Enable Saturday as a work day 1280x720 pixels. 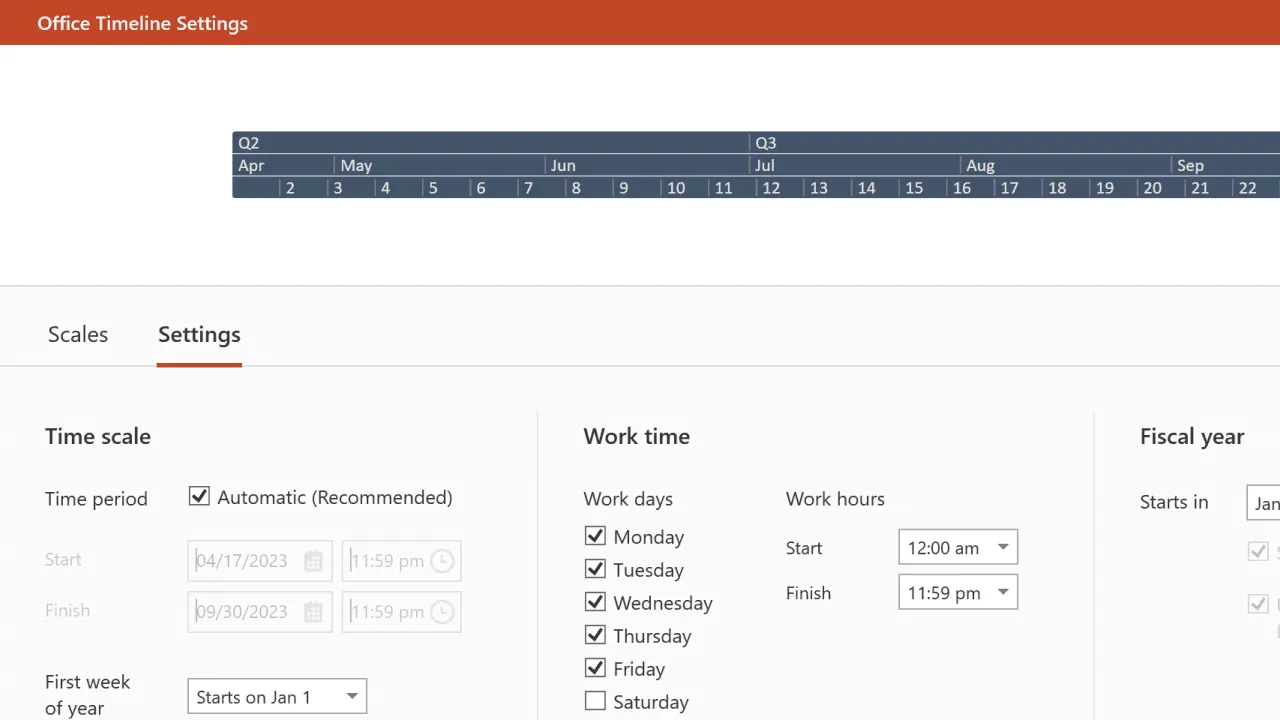click(595, 701)
